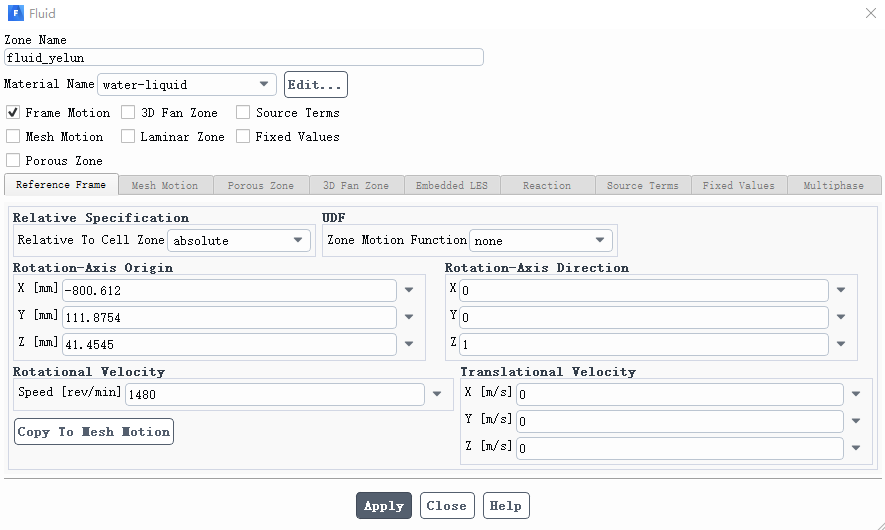Open Zone Motion Function dropdown
Image resolution: width=885 pixels, height=530 pixels.
tap(541, 240)
